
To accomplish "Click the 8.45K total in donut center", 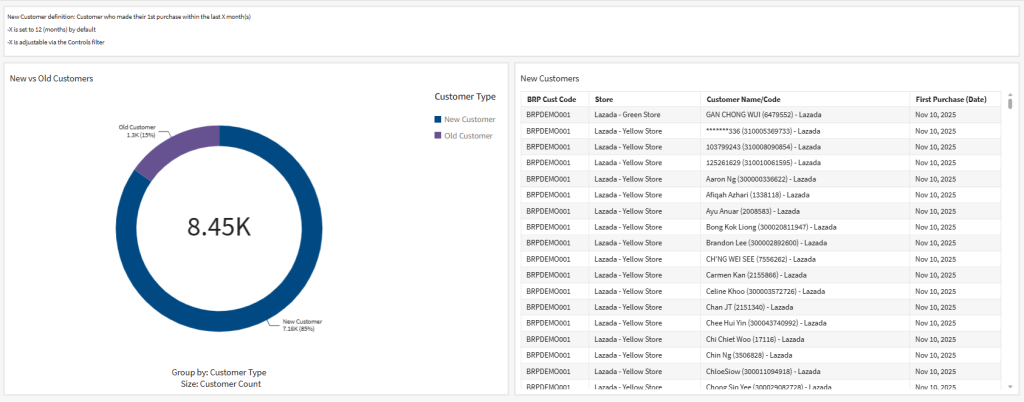I will (218, 227).
